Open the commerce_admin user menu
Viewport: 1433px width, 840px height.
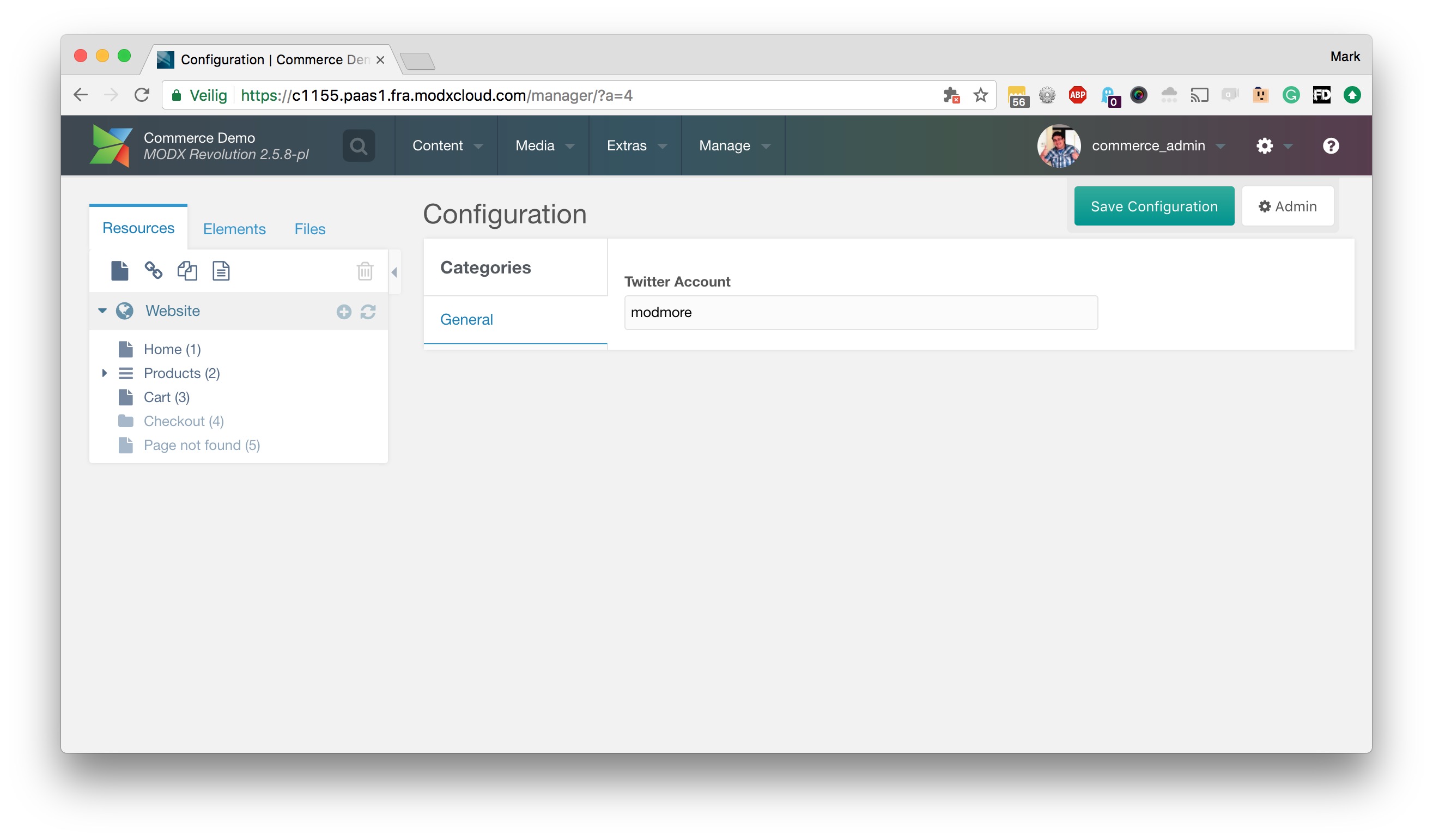tap(1147, 146)
